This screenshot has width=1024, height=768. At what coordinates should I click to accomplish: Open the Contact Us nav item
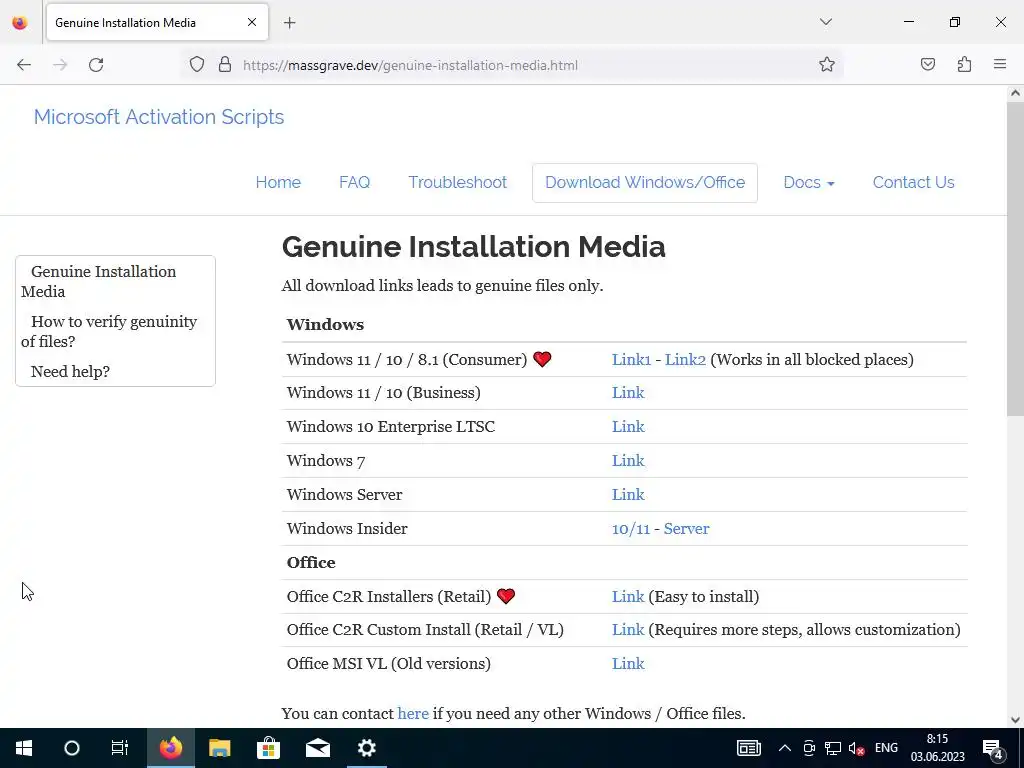[914, 182]
